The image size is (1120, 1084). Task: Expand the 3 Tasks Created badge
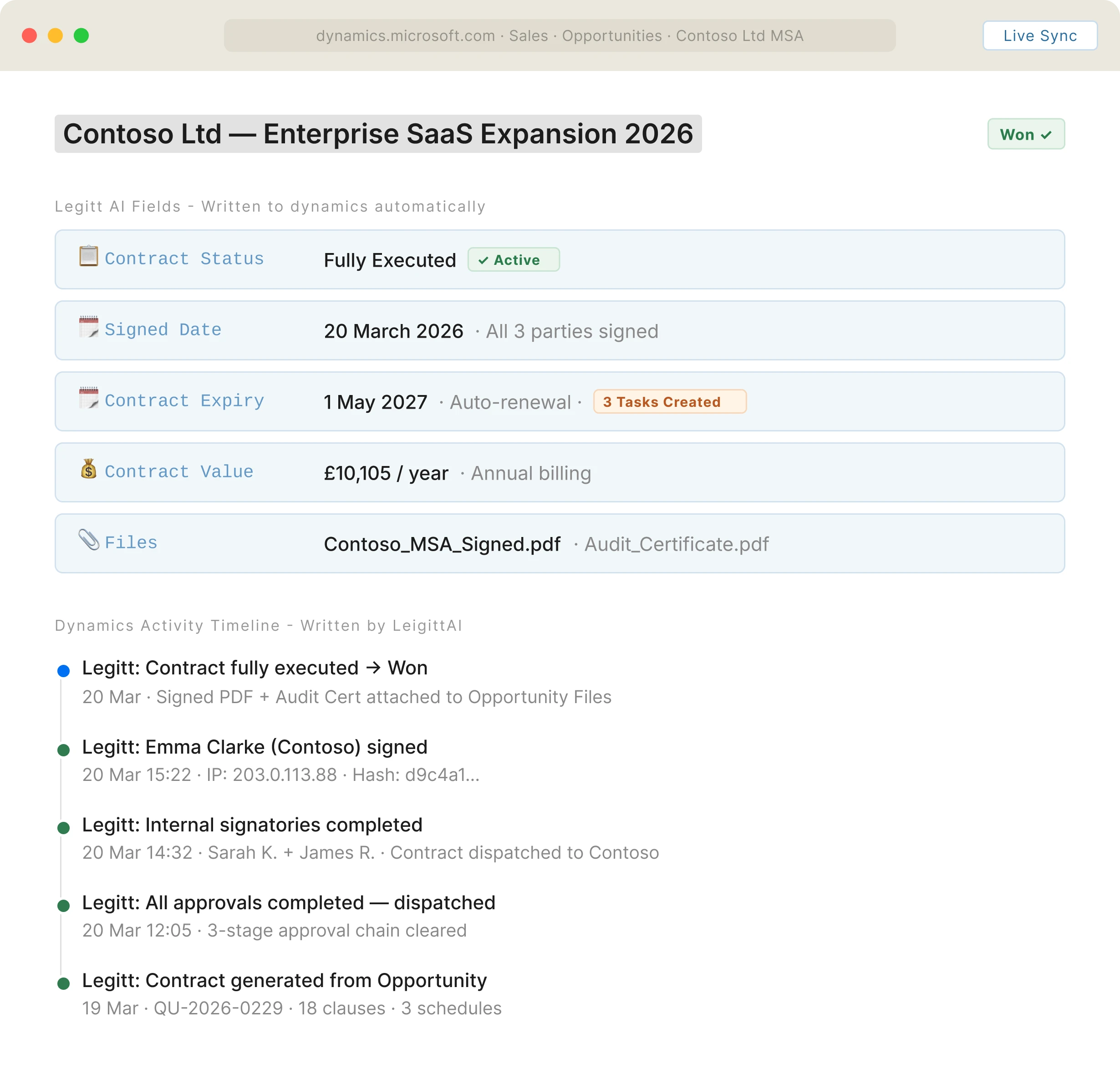pos(669,401)
